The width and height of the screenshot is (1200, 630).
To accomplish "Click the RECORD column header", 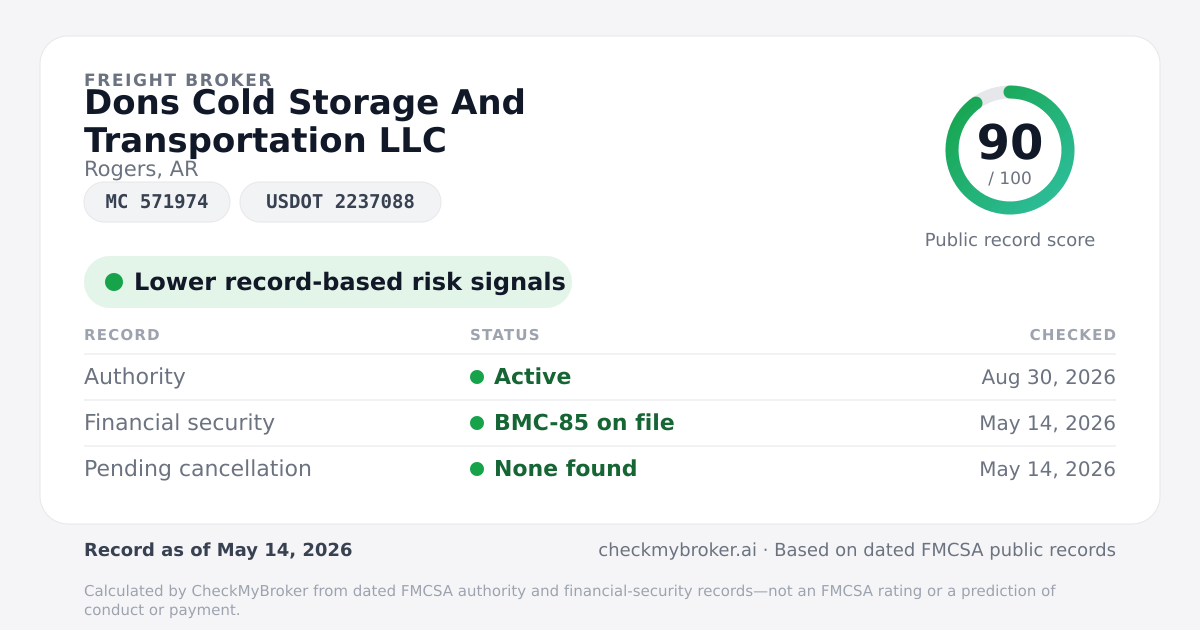I will [x=122, y=335].
